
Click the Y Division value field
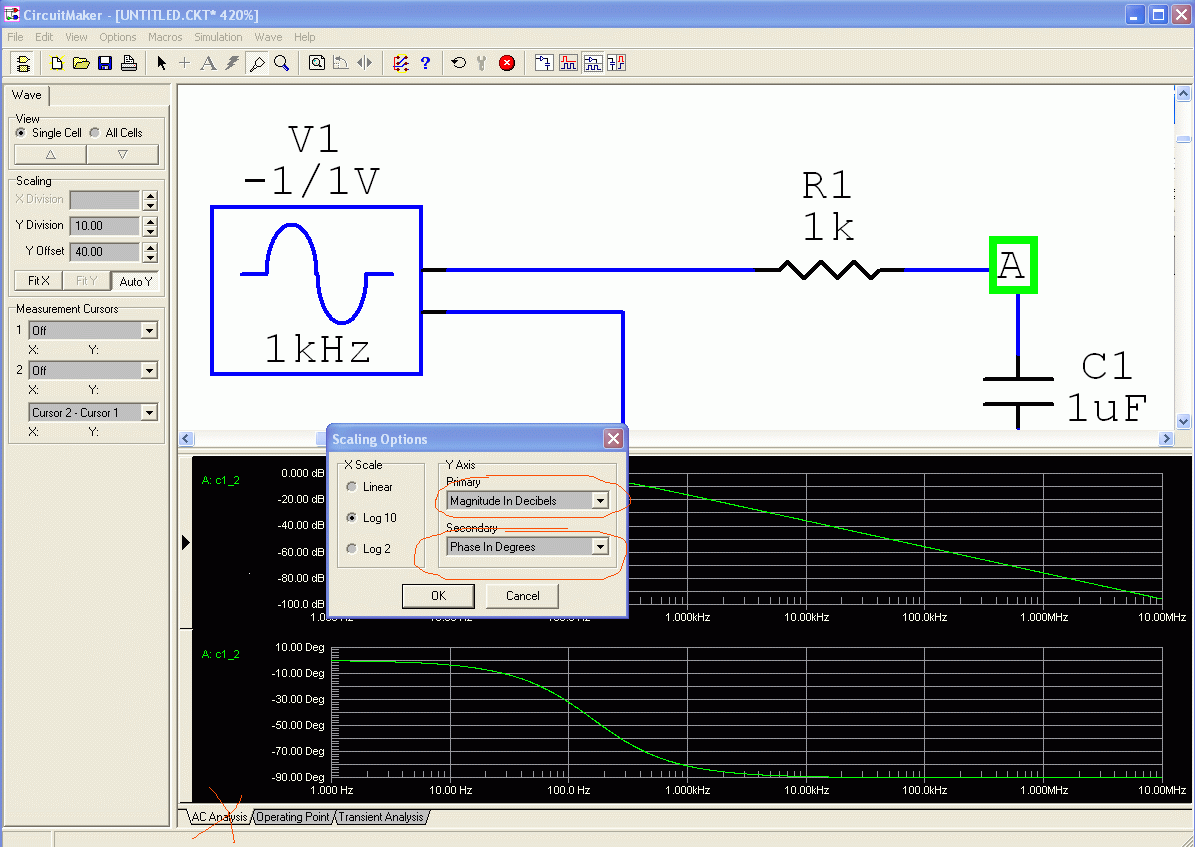click(x=104, y=226)
